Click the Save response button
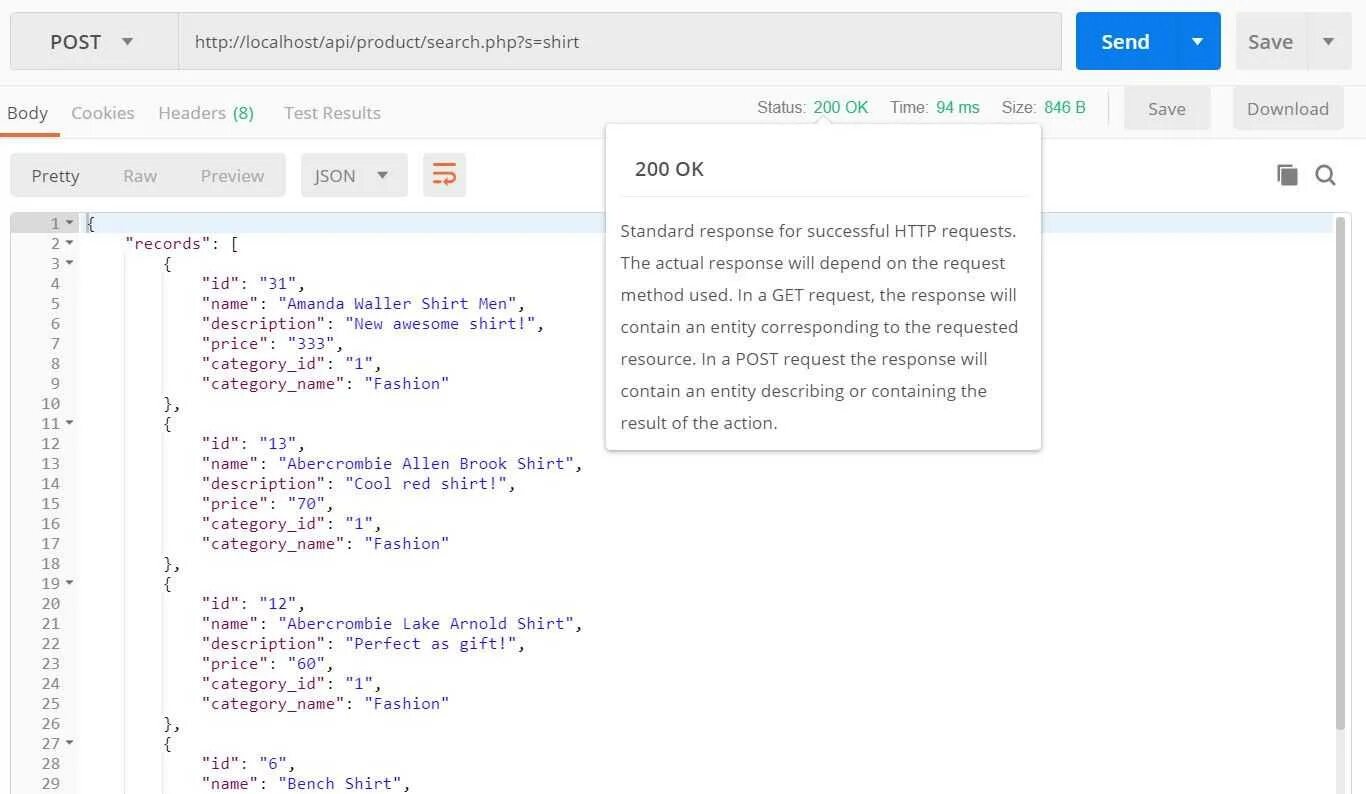The image size is (1366, 794). [x=1167, y=109]
